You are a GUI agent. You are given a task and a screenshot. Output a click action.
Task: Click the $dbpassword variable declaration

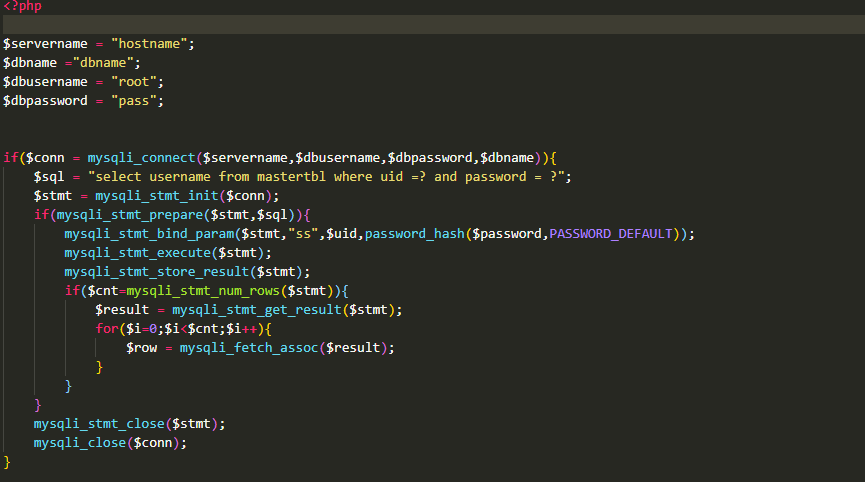pyautogui.click(x=45, y=101)
